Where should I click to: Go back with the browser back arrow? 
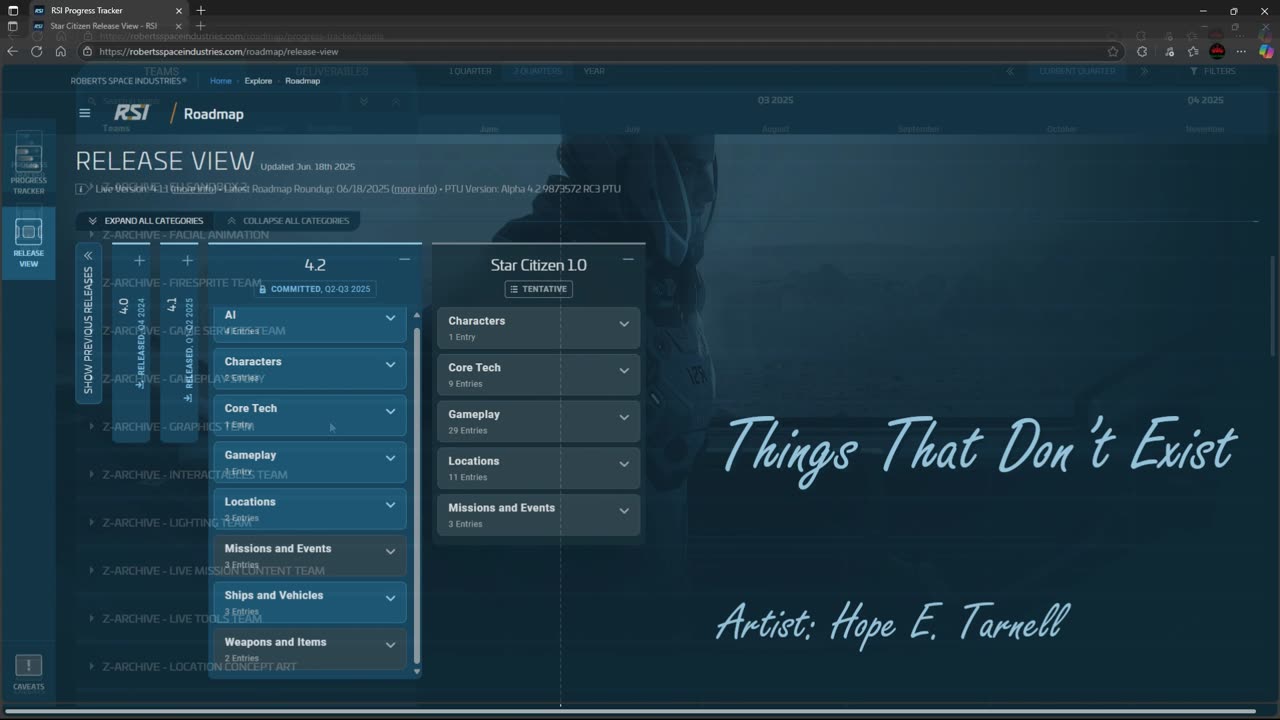[13, 51]
